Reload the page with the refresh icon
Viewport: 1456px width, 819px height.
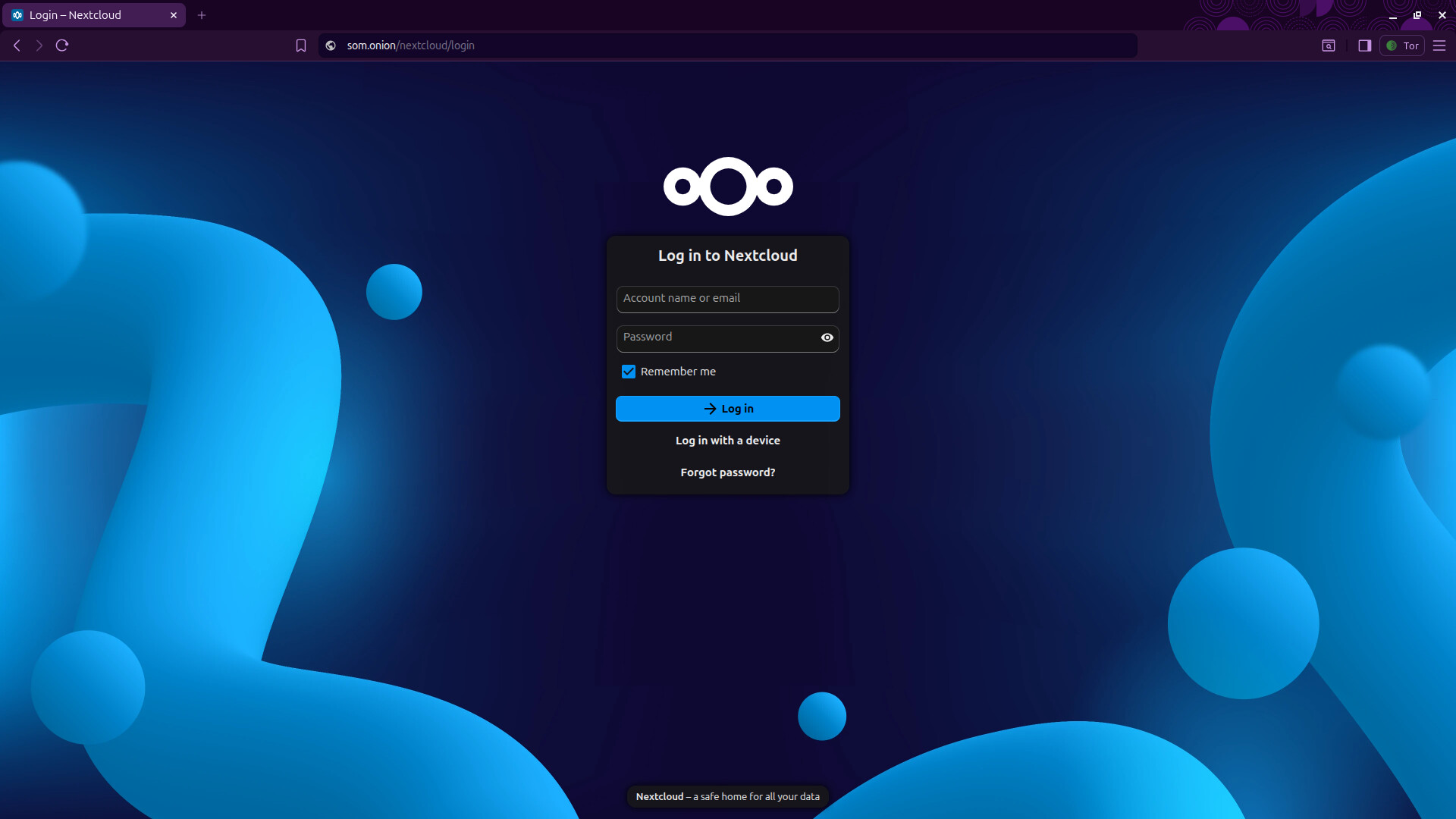tap(62, 45)
